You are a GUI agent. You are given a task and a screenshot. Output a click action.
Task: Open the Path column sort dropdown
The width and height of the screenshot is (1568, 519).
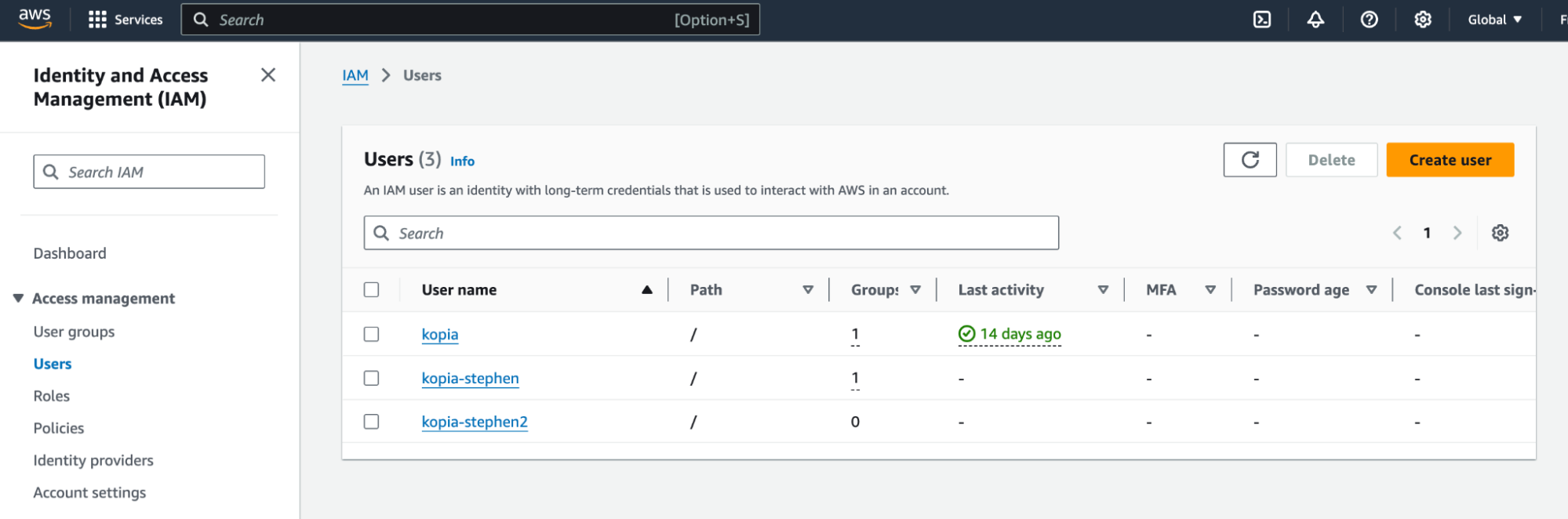808,290
